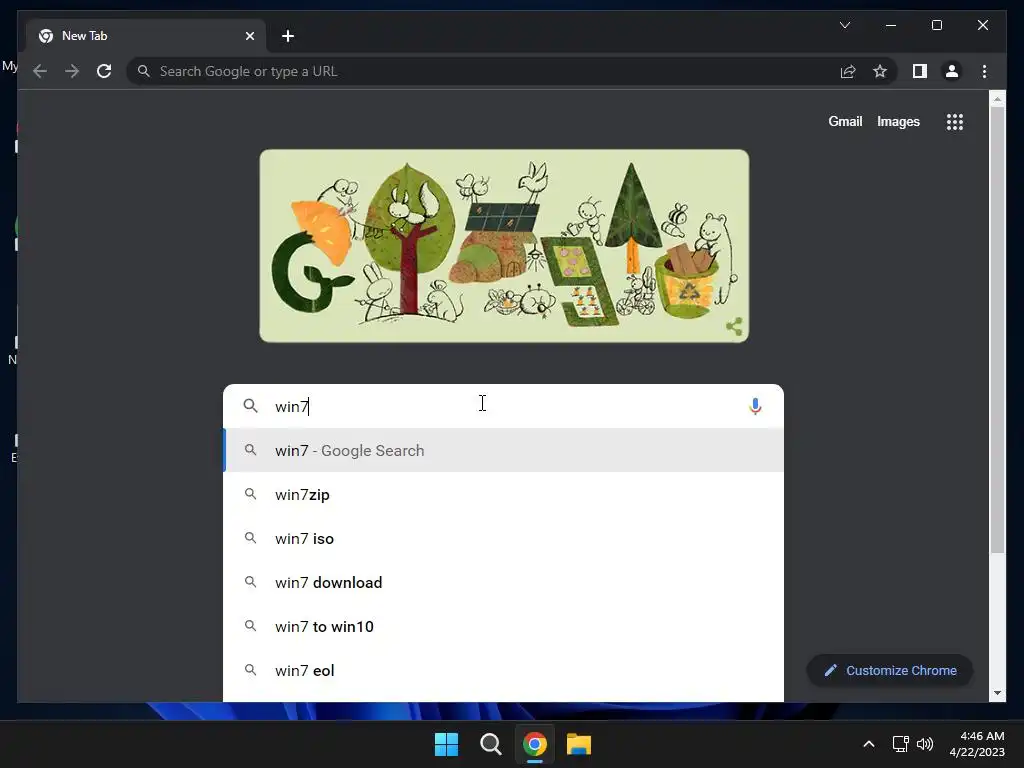Start voice search with the microphone

pos(755,406)
